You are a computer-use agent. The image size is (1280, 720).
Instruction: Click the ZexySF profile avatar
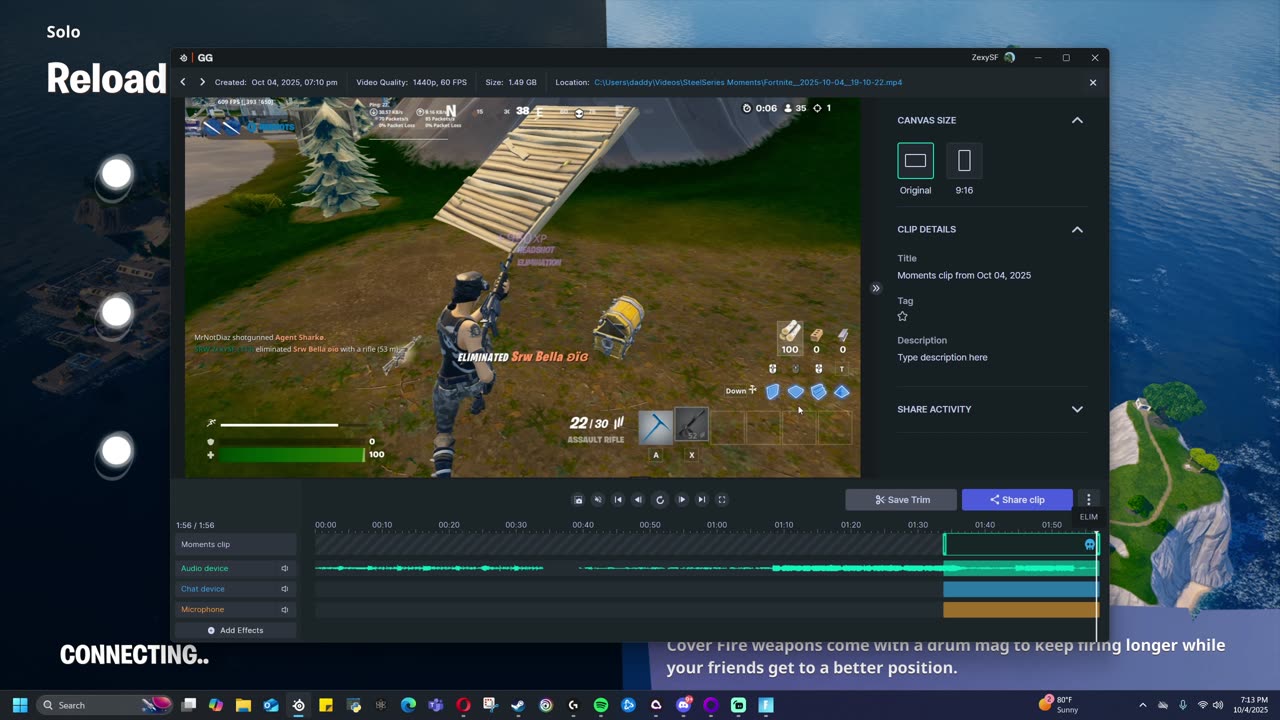(x=1009, y=57)
